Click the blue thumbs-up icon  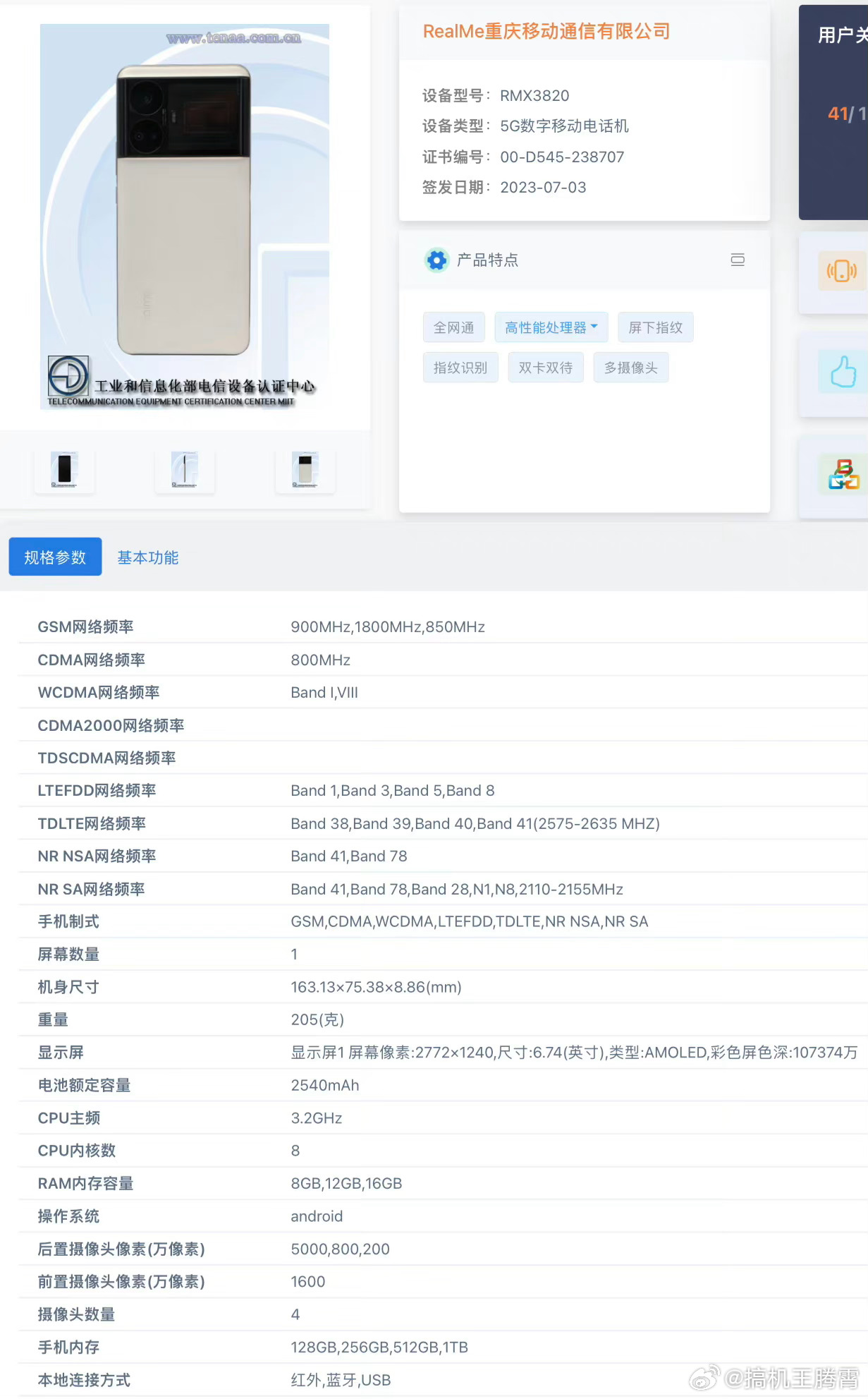click(x=842, y=372)
